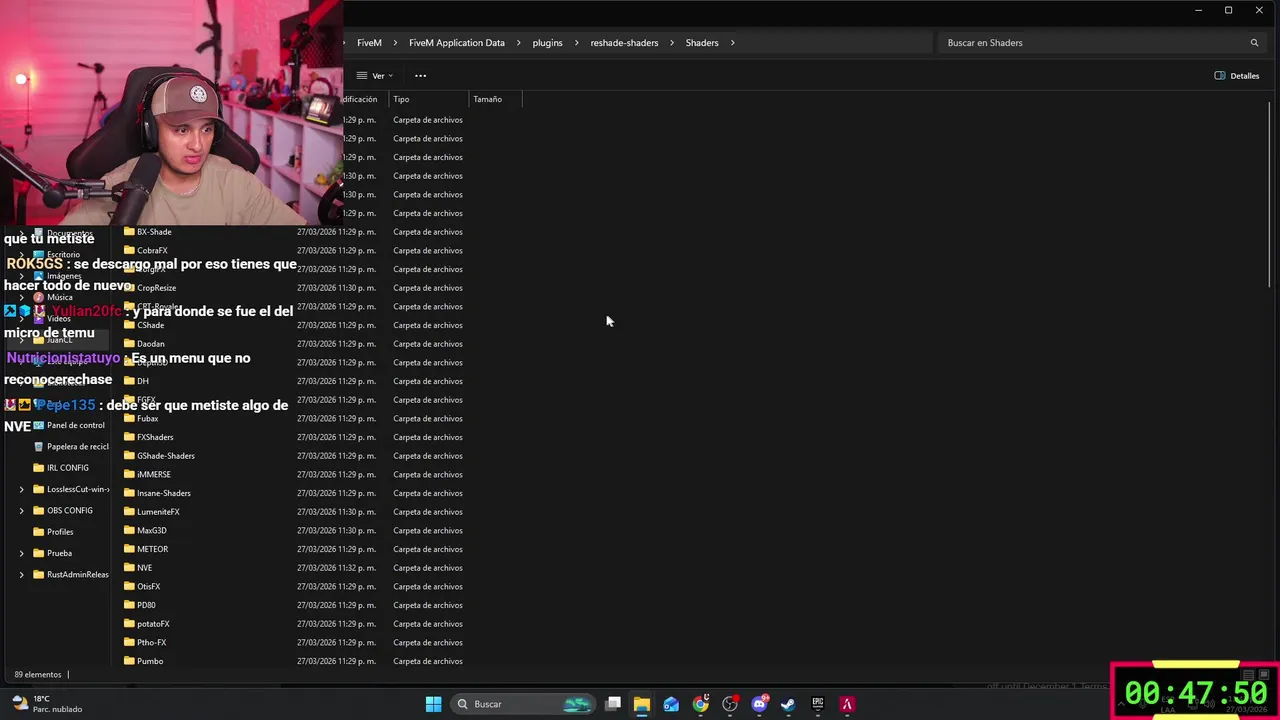This screenshot has height=720, width=1280.
Task: Select the LumeniteFX folder name
Action: [158, 512]
